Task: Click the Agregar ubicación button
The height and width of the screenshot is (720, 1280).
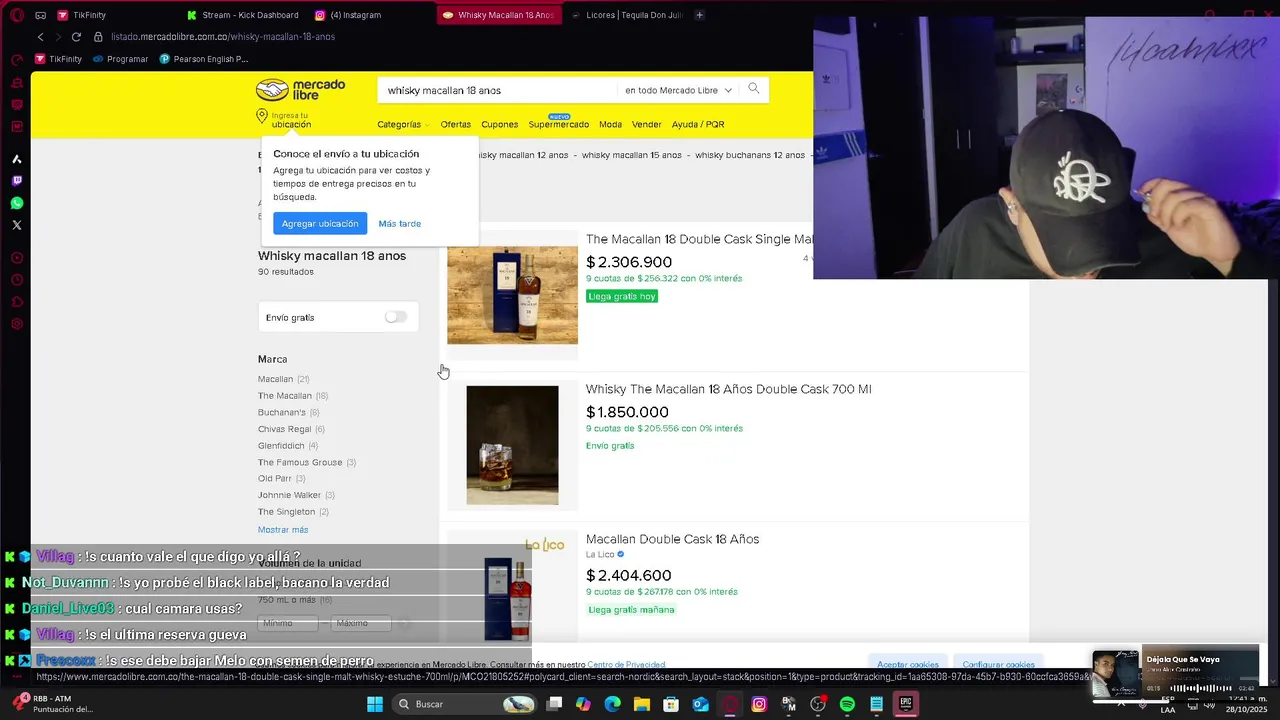Action: [319, 223]
